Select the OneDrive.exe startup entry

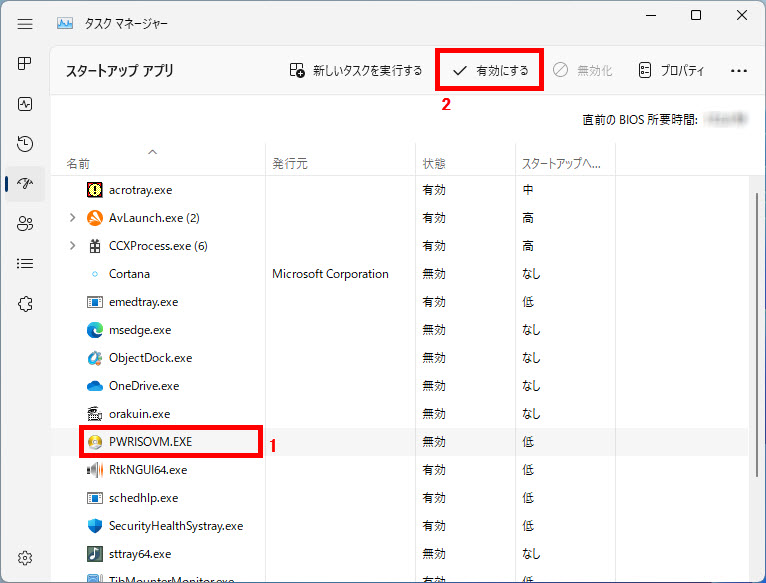144,386
